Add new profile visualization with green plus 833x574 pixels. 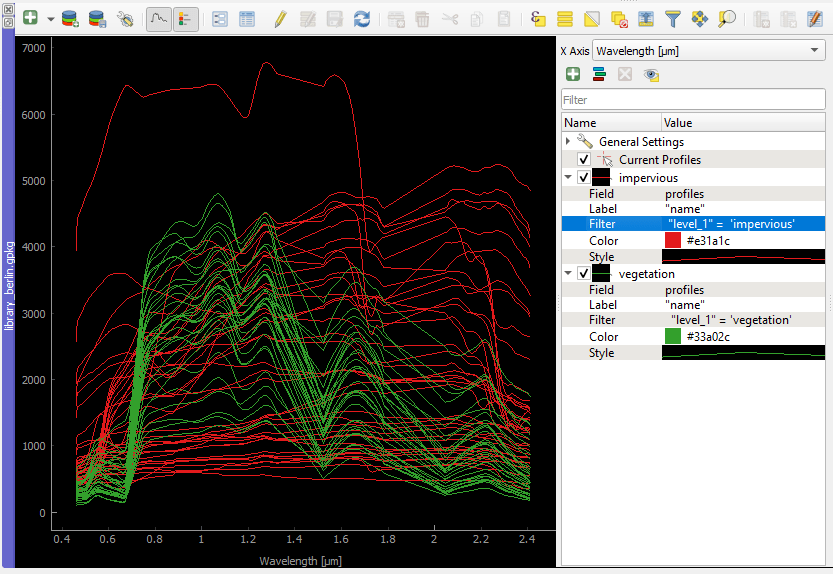pyautogui.click(x=573, y=74)
